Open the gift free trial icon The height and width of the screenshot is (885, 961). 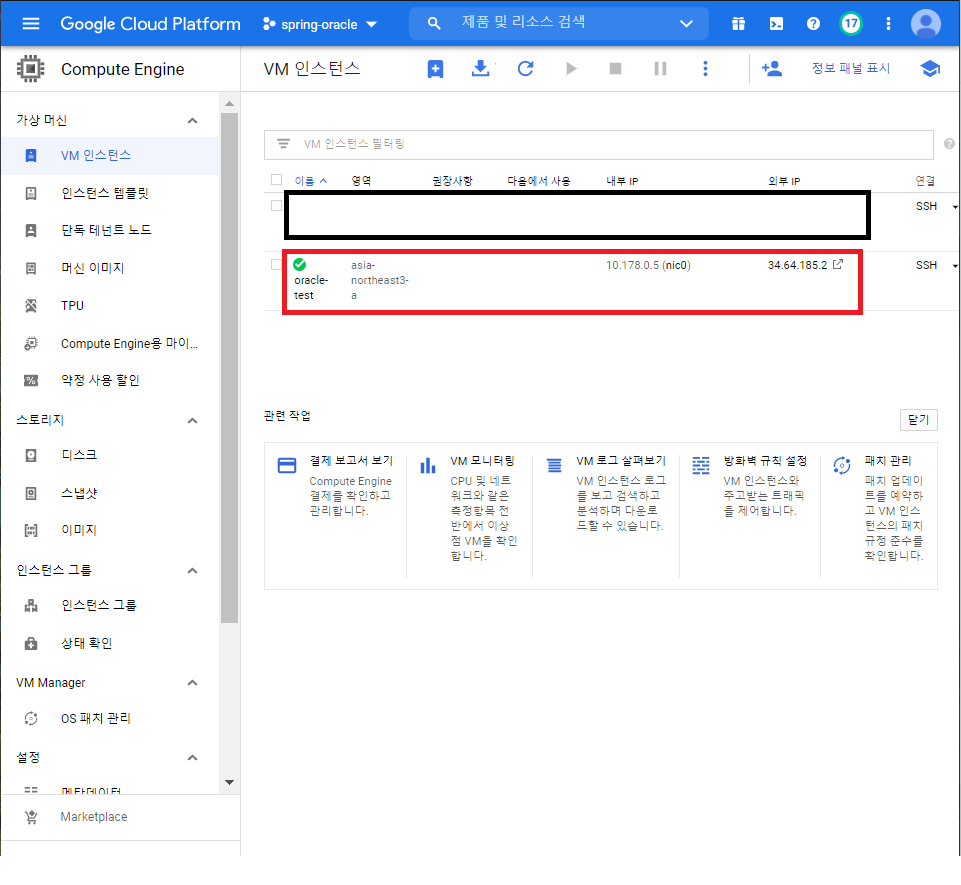(739, 24)
